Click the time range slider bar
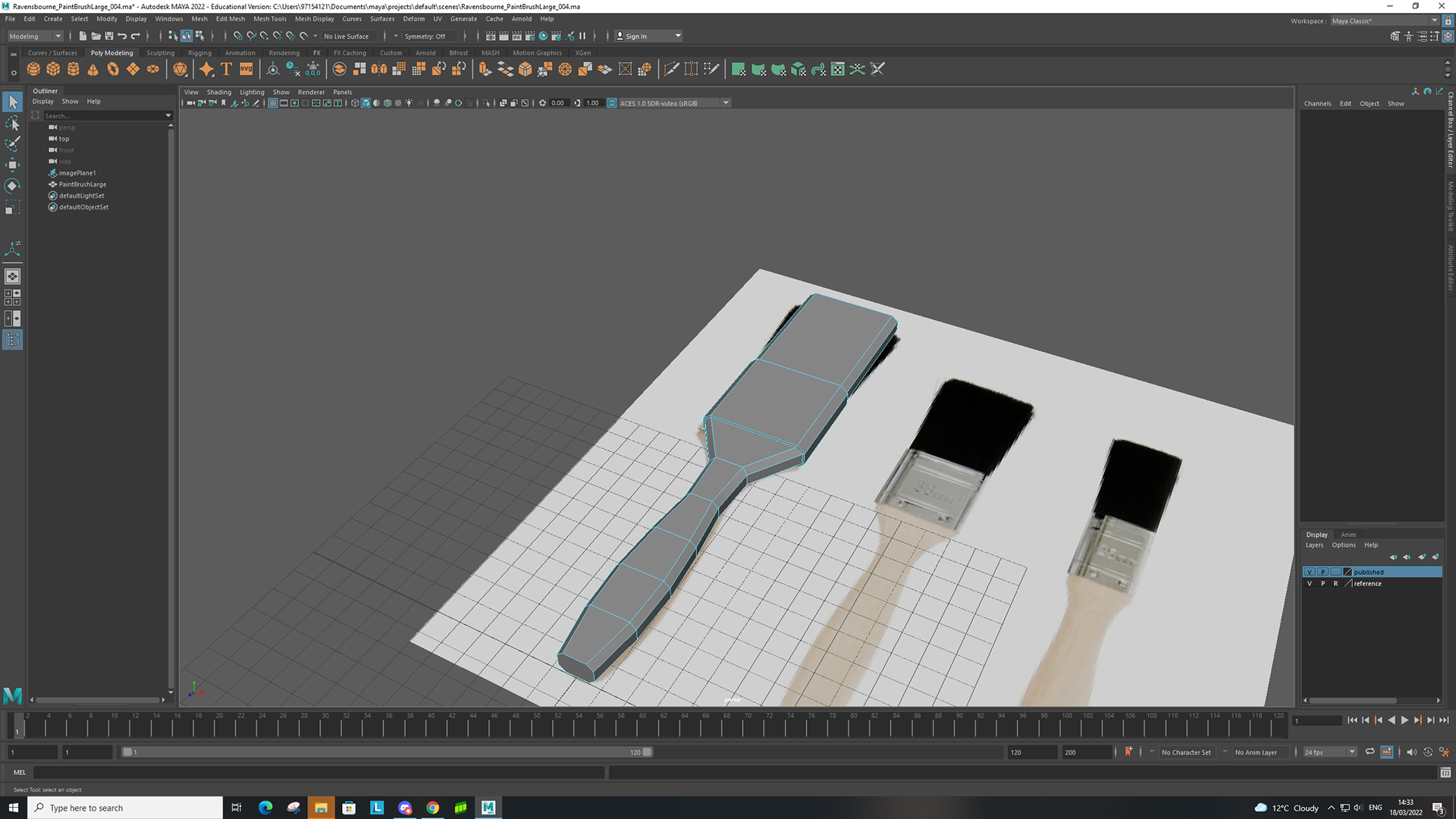 point(387,752)
